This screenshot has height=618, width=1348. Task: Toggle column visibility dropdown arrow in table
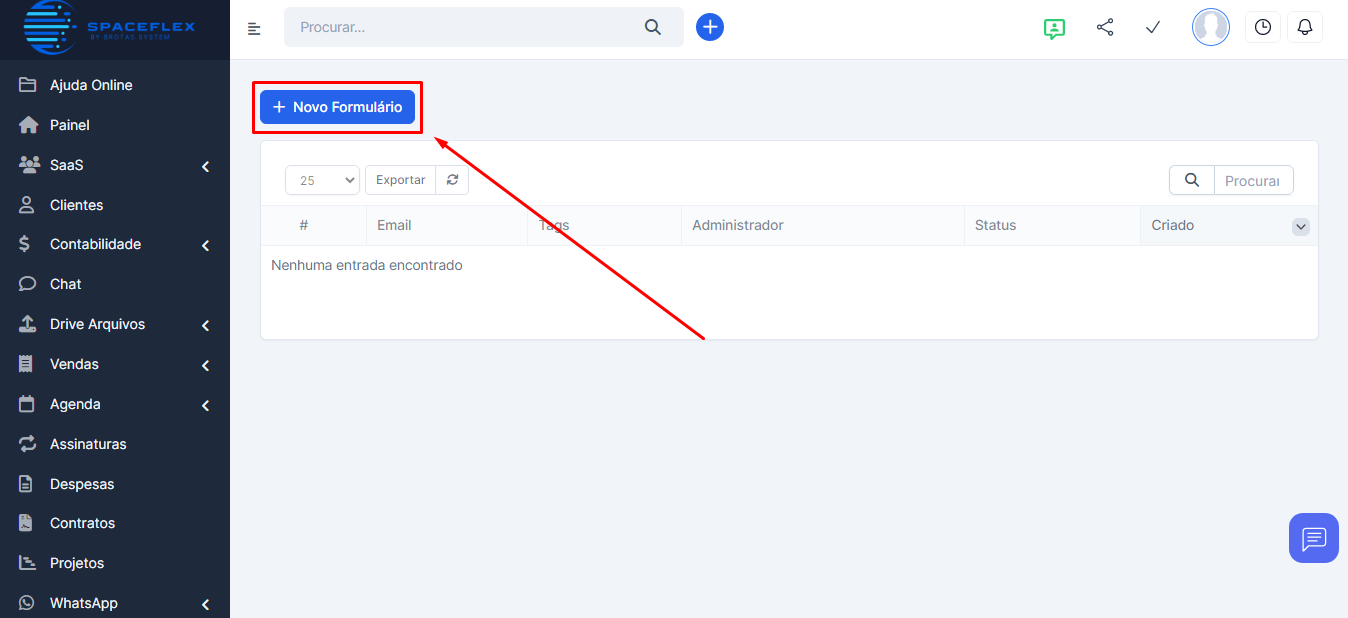pos(1300,227)
